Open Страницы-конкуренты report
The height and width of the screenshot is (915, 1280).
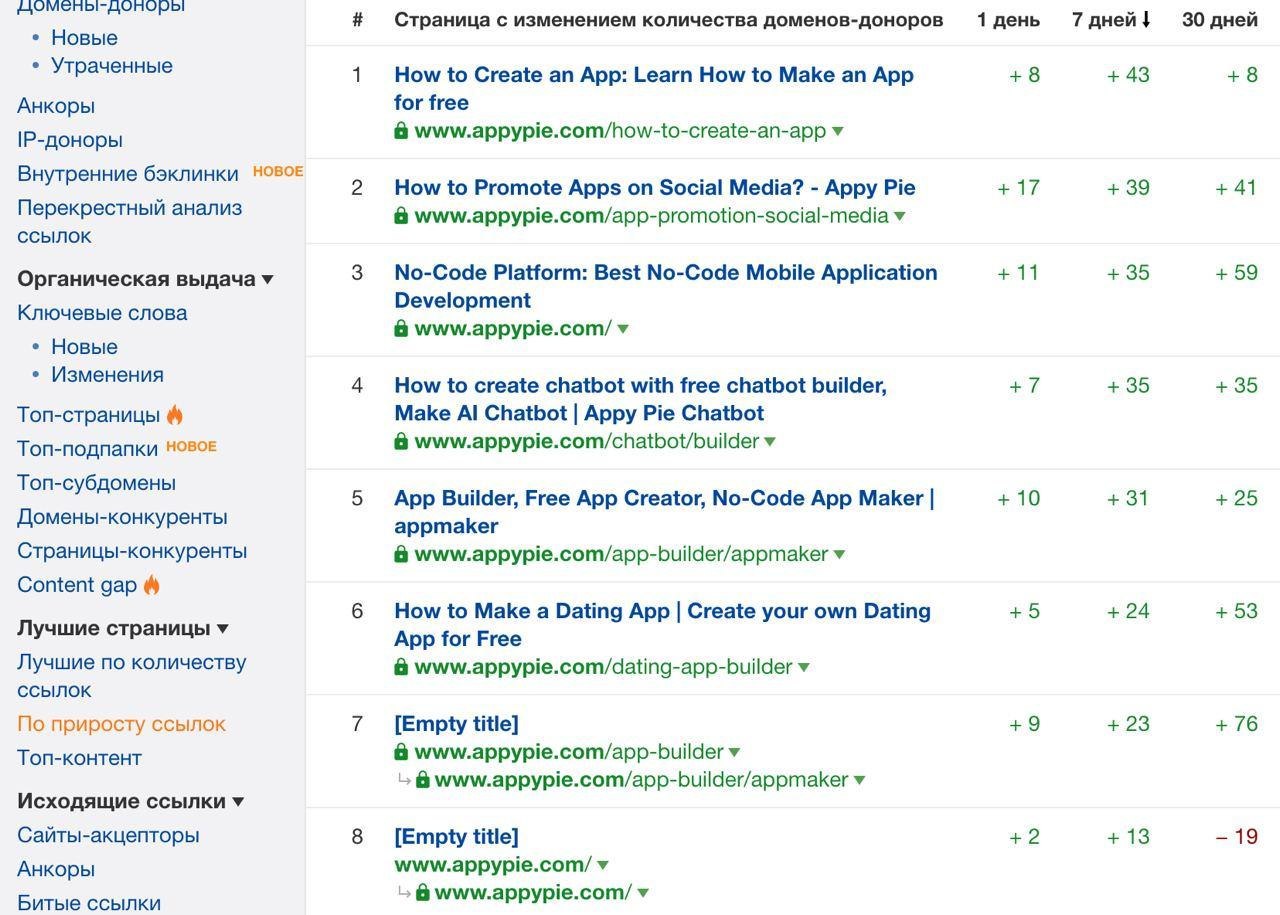[132, 550]
